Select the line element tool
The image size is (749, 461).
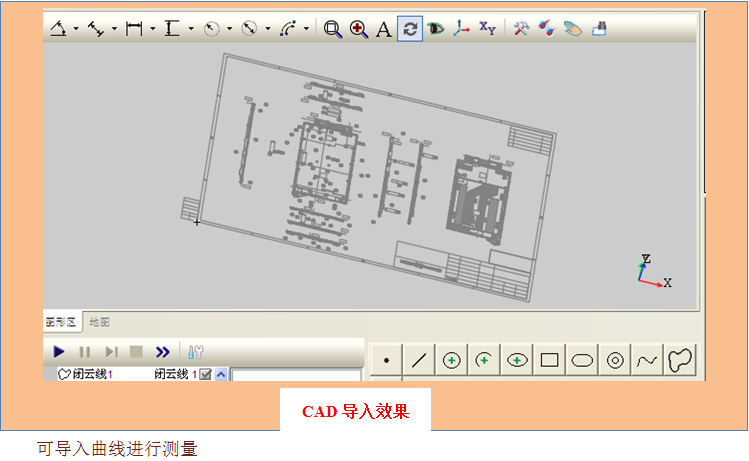tap(419, 360)
